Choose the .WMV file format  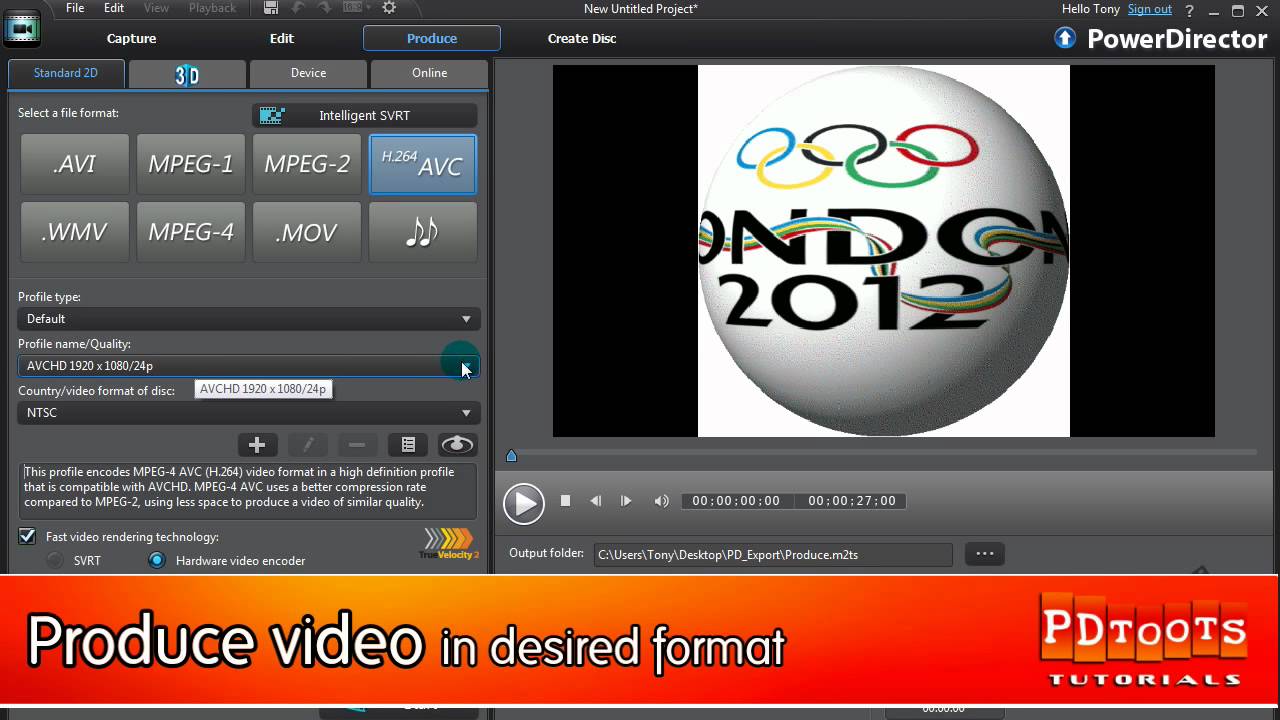click(75, 232)
